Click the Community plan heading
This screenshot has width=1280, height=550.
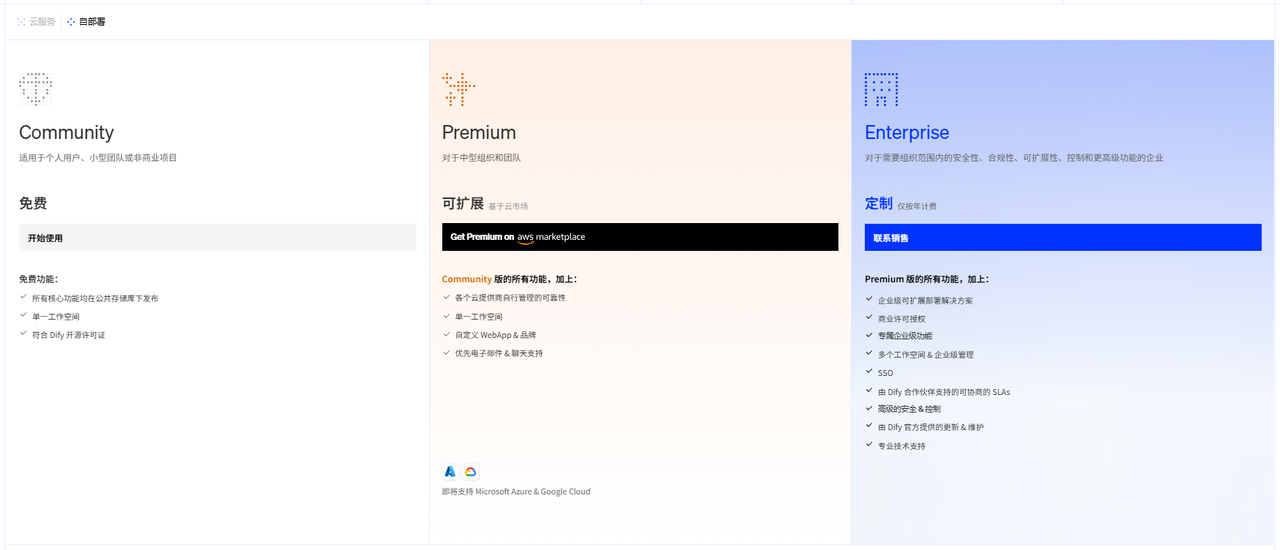coord(66,132)
